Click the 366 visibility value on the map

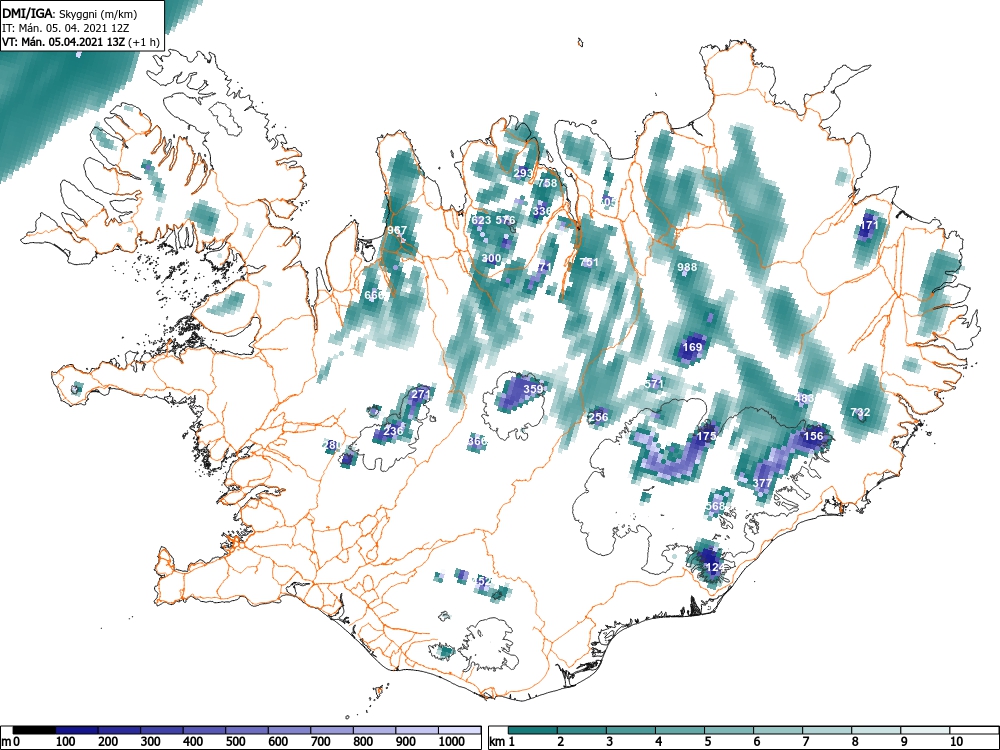477,441
